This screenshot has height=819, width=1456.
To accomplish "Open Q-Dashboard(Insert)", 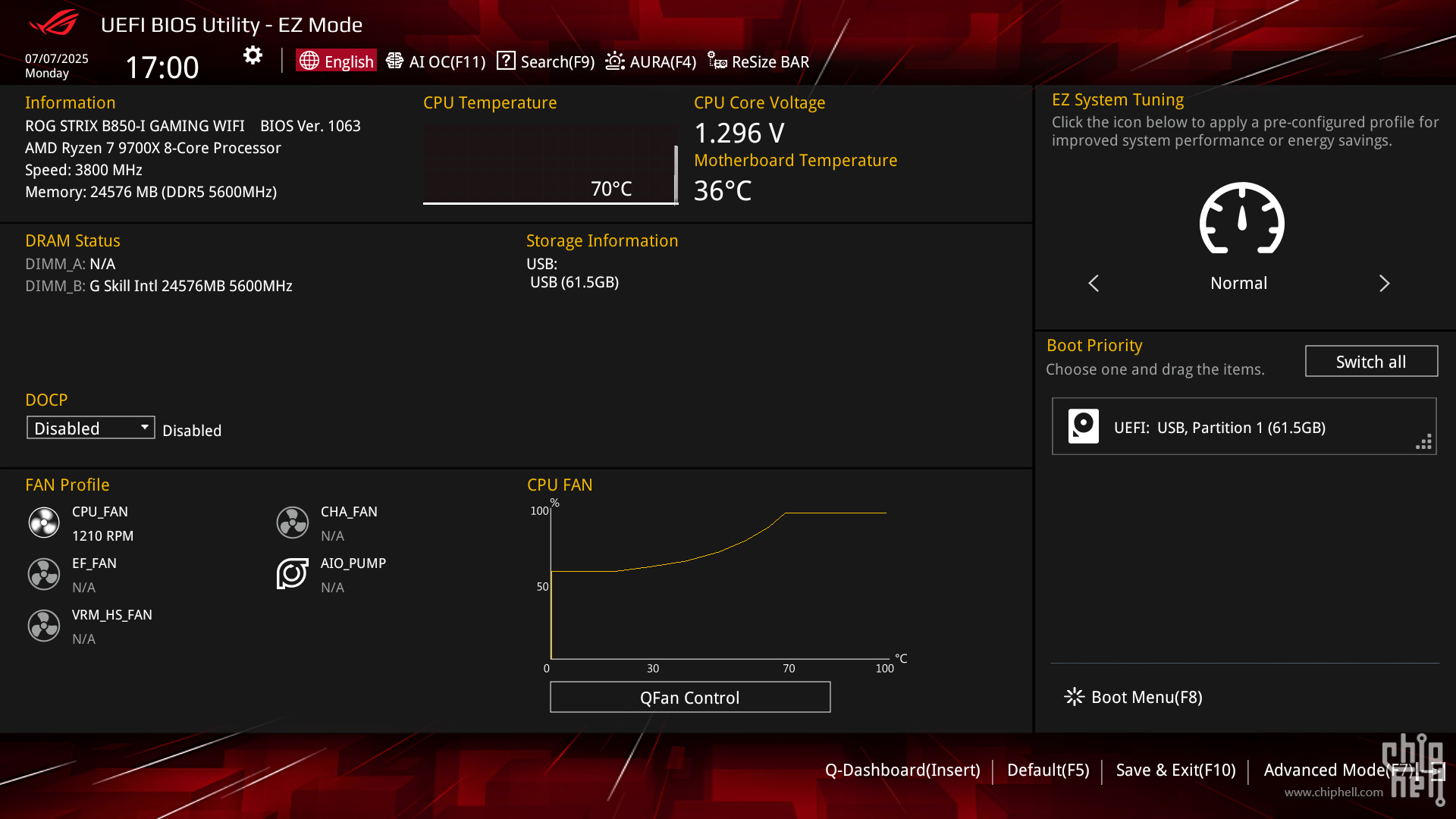I will pyautogui.click(x=902, y=770).
